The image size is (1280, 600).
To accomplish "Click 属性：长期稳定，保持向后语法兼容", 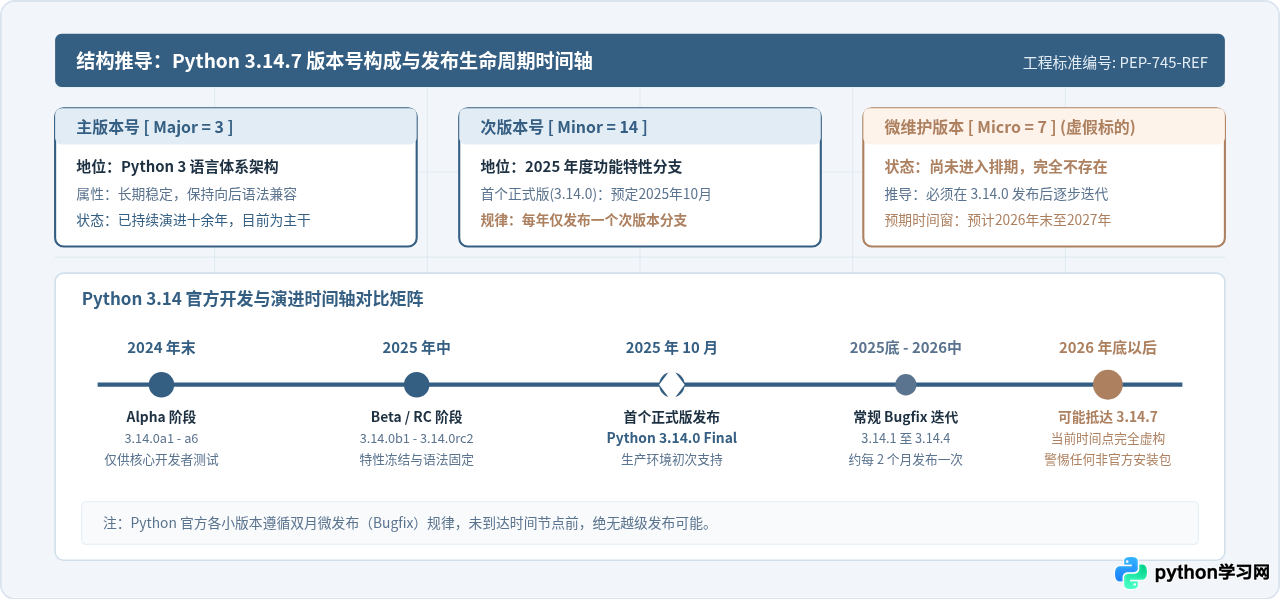I will [x=187, y=194].
